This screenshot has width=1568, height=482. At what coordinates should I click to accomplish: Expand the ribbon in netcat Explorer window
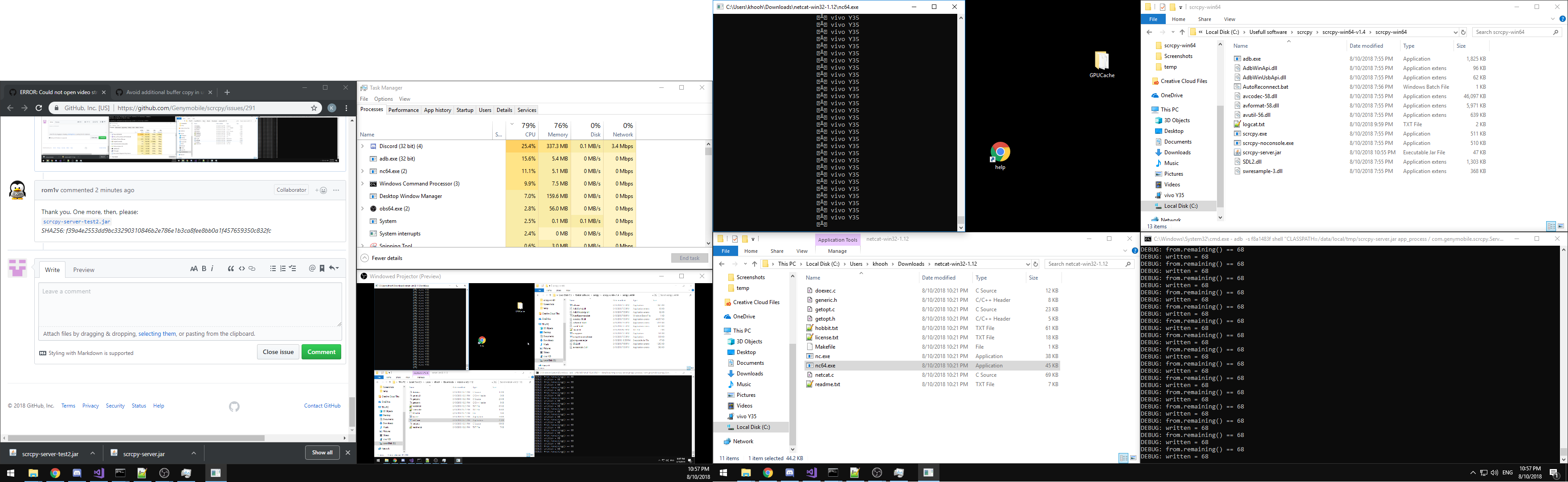[x=1125, y=251]
